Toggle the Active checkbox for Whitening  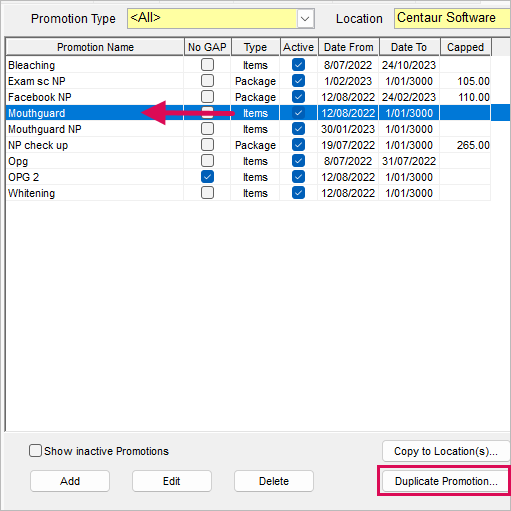pyautogui.click(x=298, y=193)
